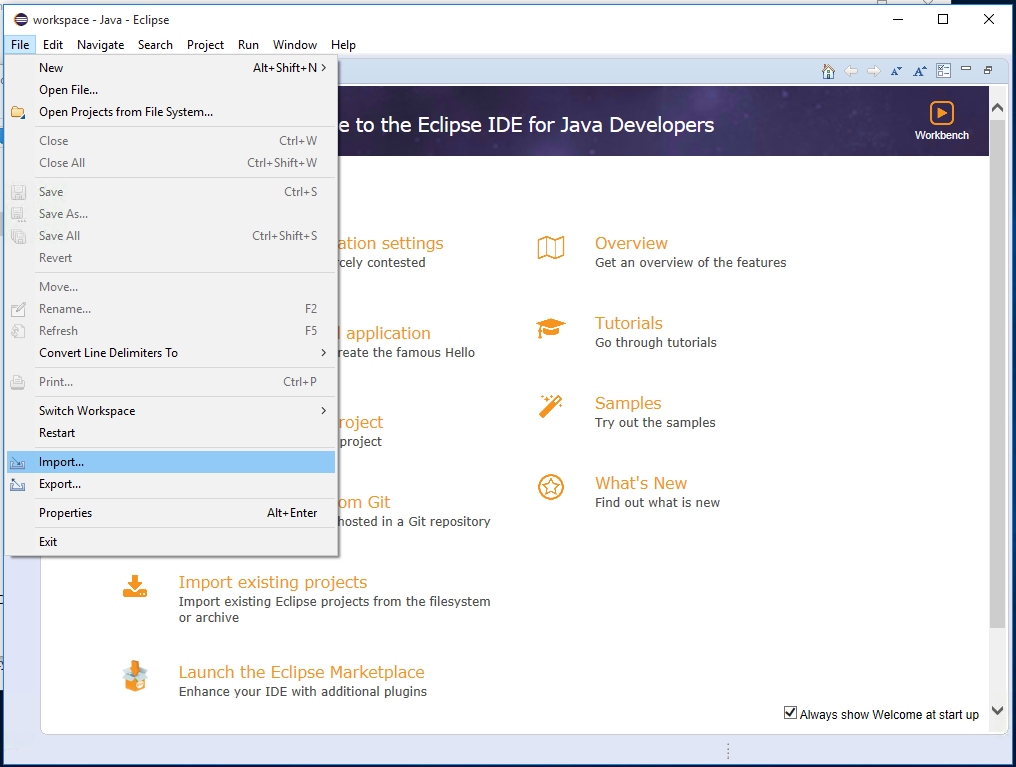Open the Window menu

tap(295, 45)
